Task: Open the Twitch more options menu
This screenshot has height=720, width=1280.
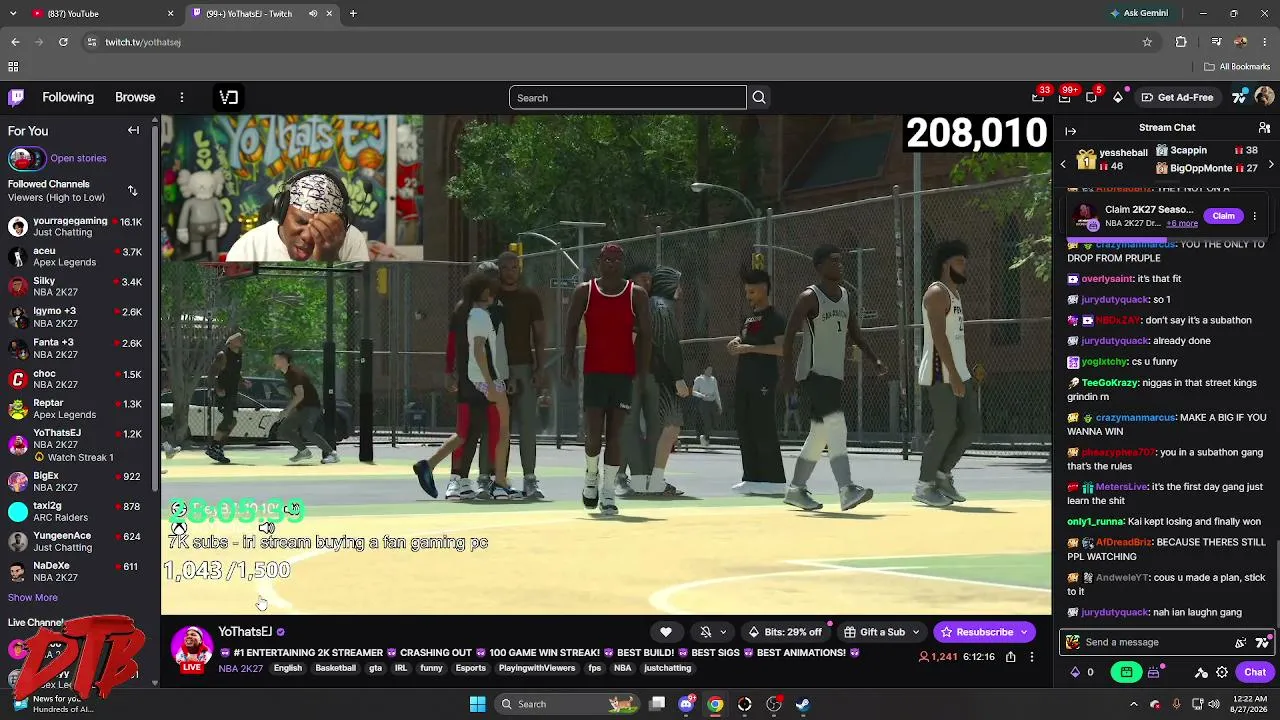Action: [x=182, y=97]
